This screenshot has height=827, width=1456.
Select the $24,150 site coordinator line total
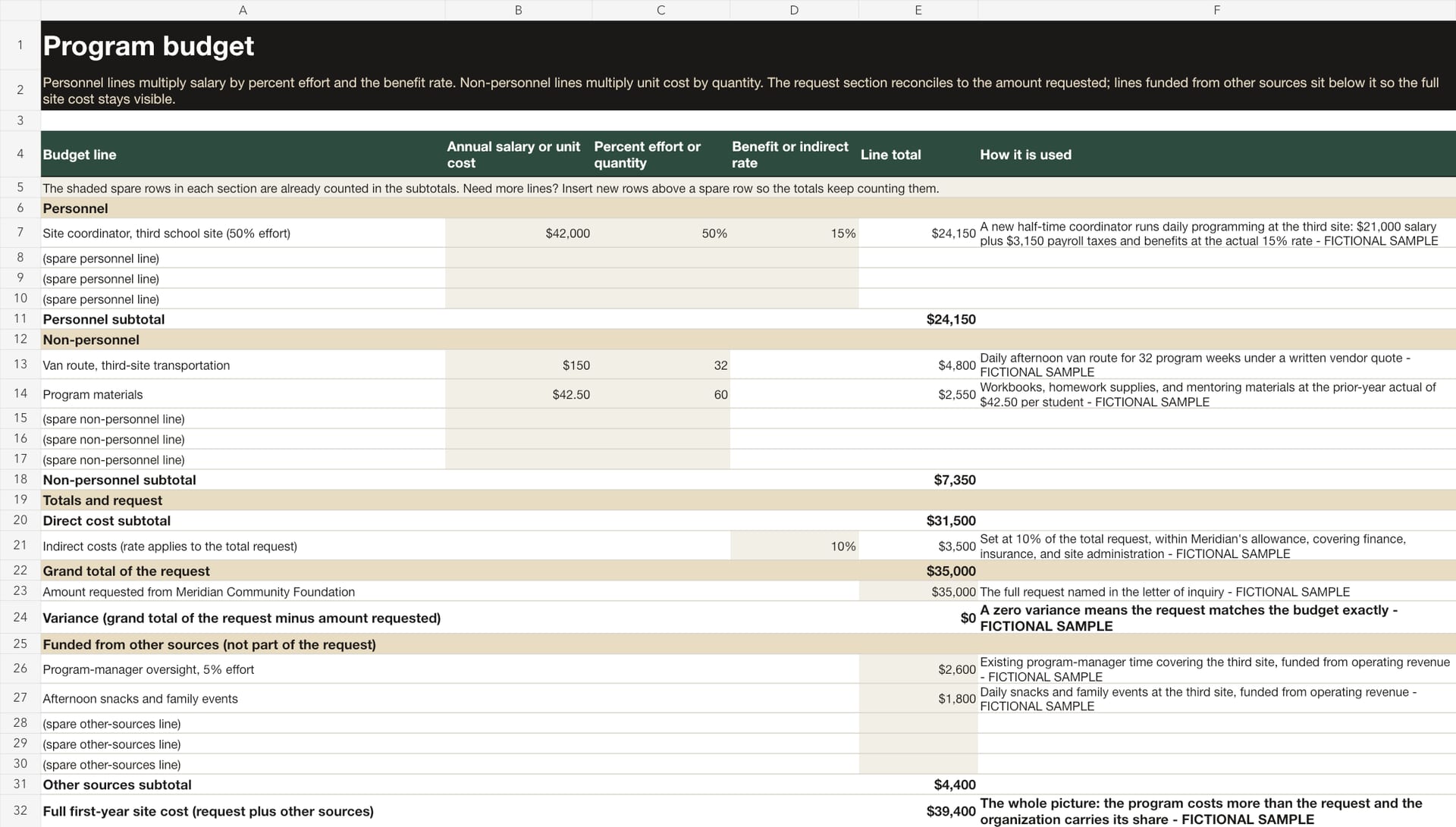[x=918, y=233]
